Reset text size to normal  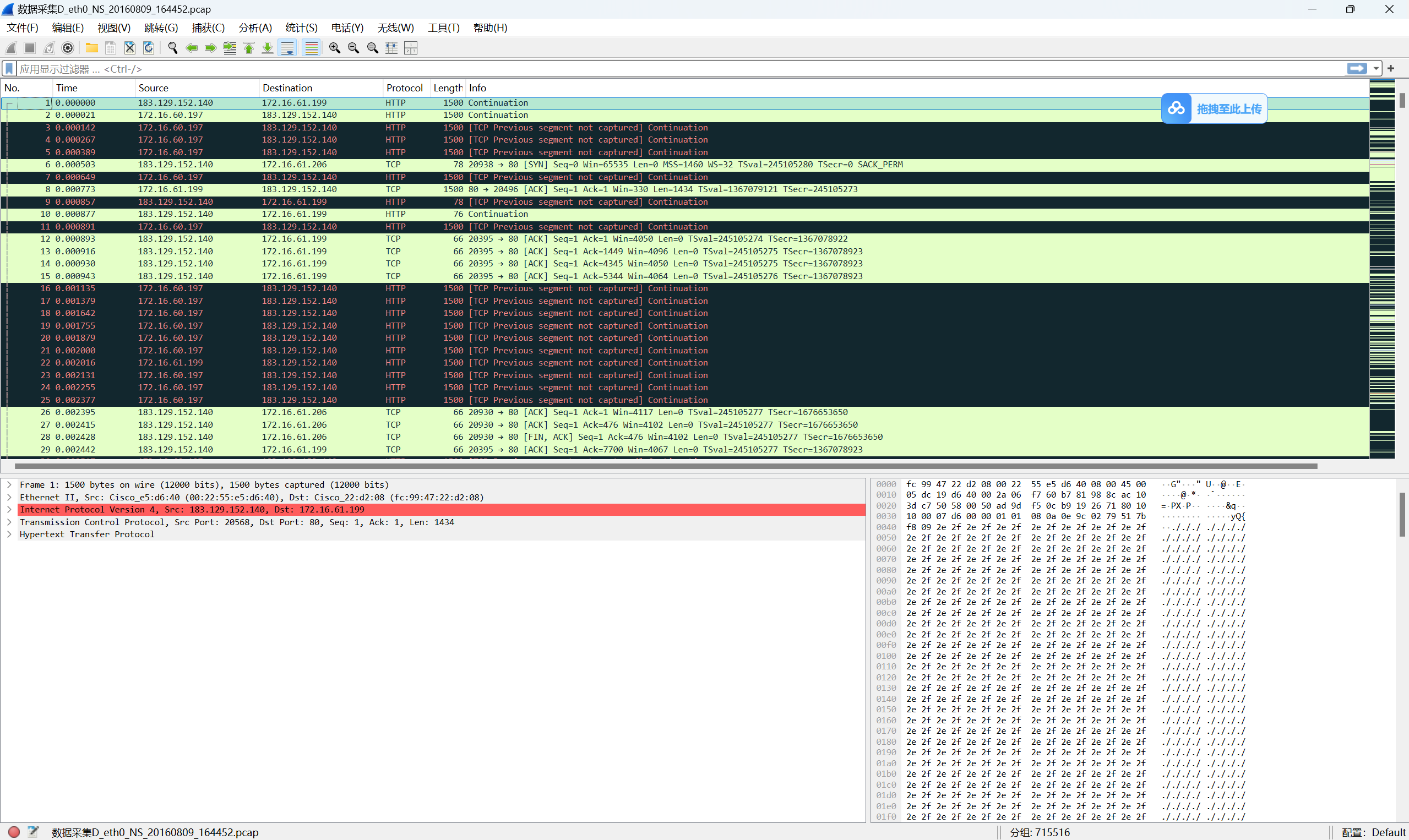(373, 48)
